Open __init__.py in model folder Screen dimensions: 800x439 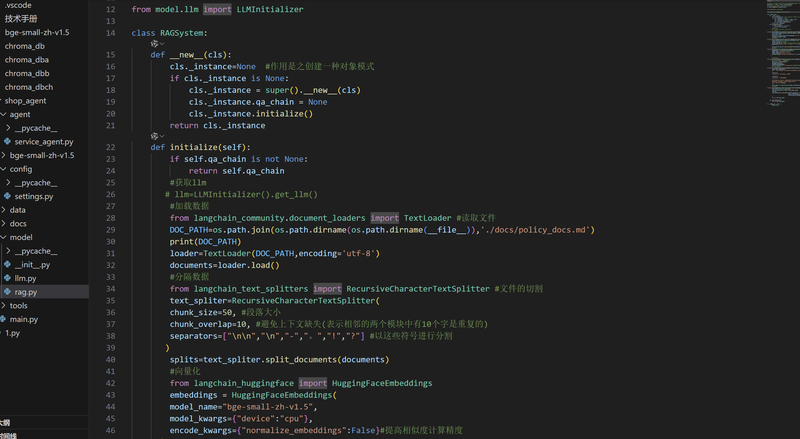coord(32,264)
